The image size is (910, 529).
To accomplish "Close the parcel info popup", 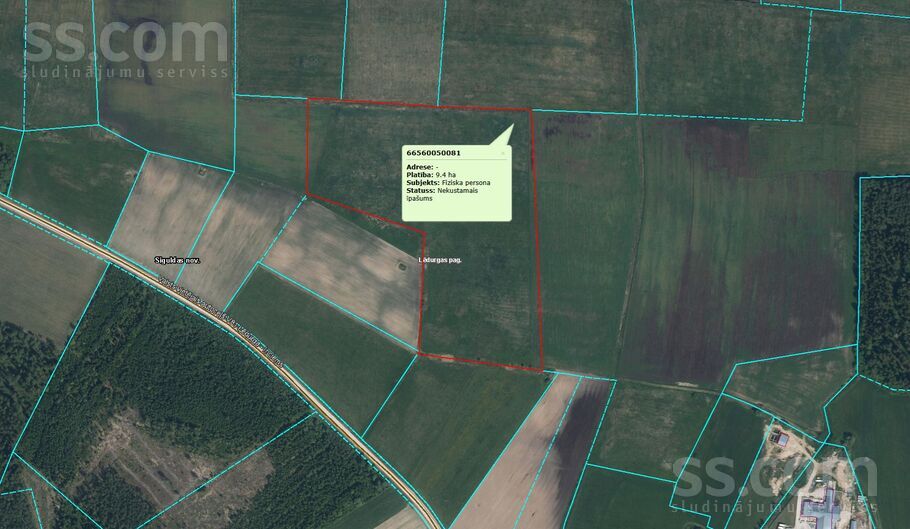I will (503, 153).
